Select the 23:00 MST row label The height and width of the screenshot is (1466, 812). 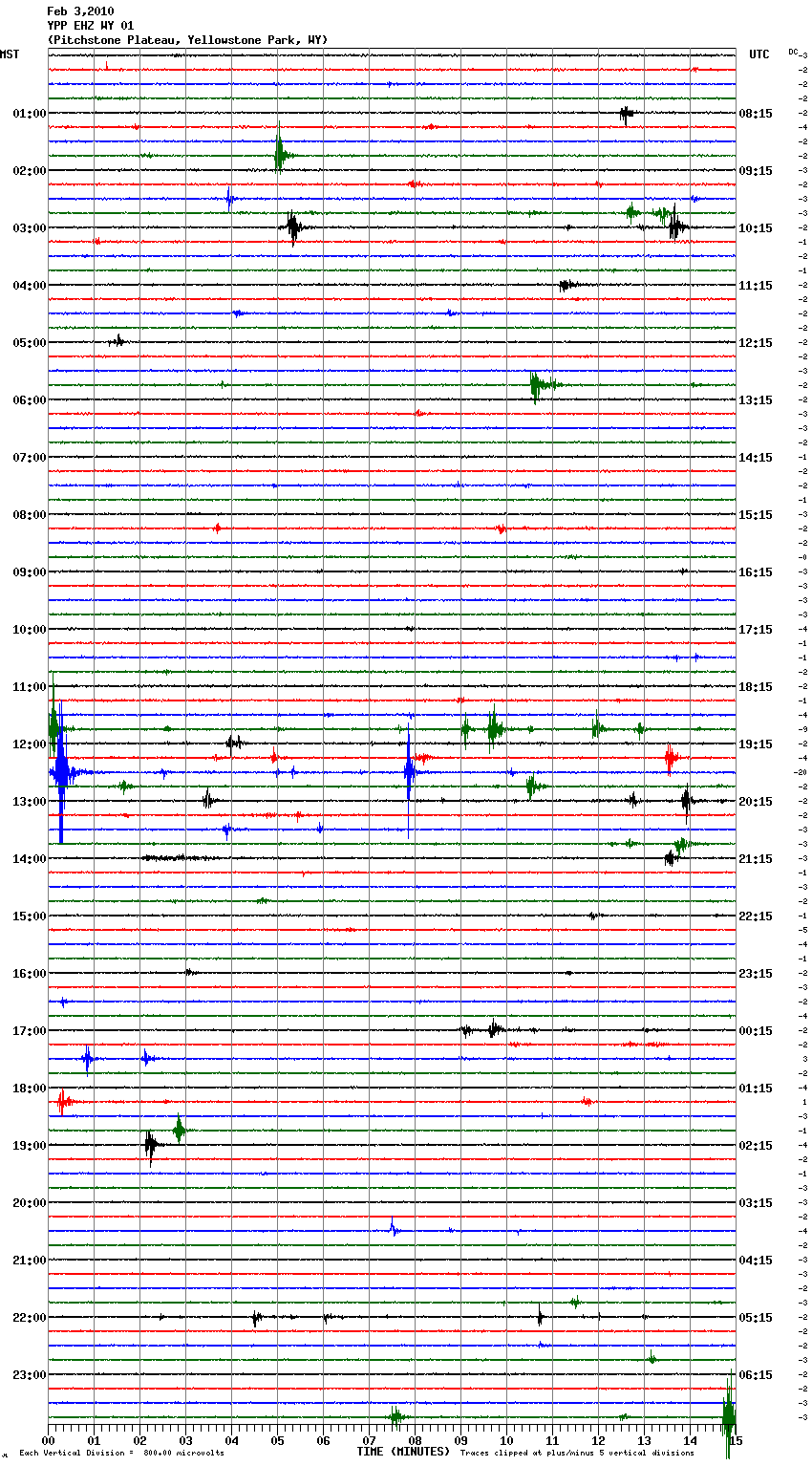click(x=30, y=1375)
